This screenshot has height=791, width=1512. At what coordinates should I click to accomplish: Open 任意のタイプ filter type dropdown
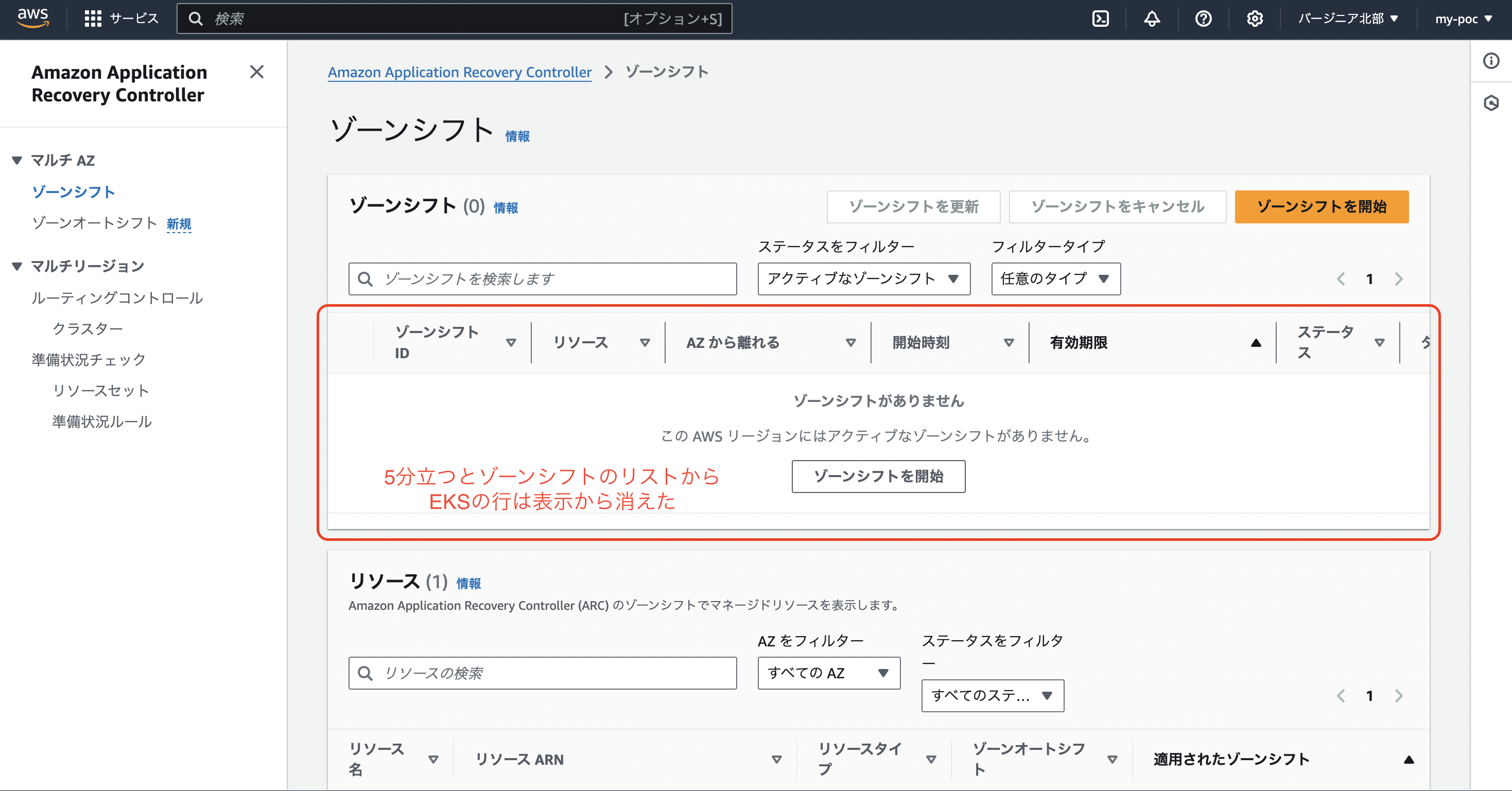[1055, 279]
